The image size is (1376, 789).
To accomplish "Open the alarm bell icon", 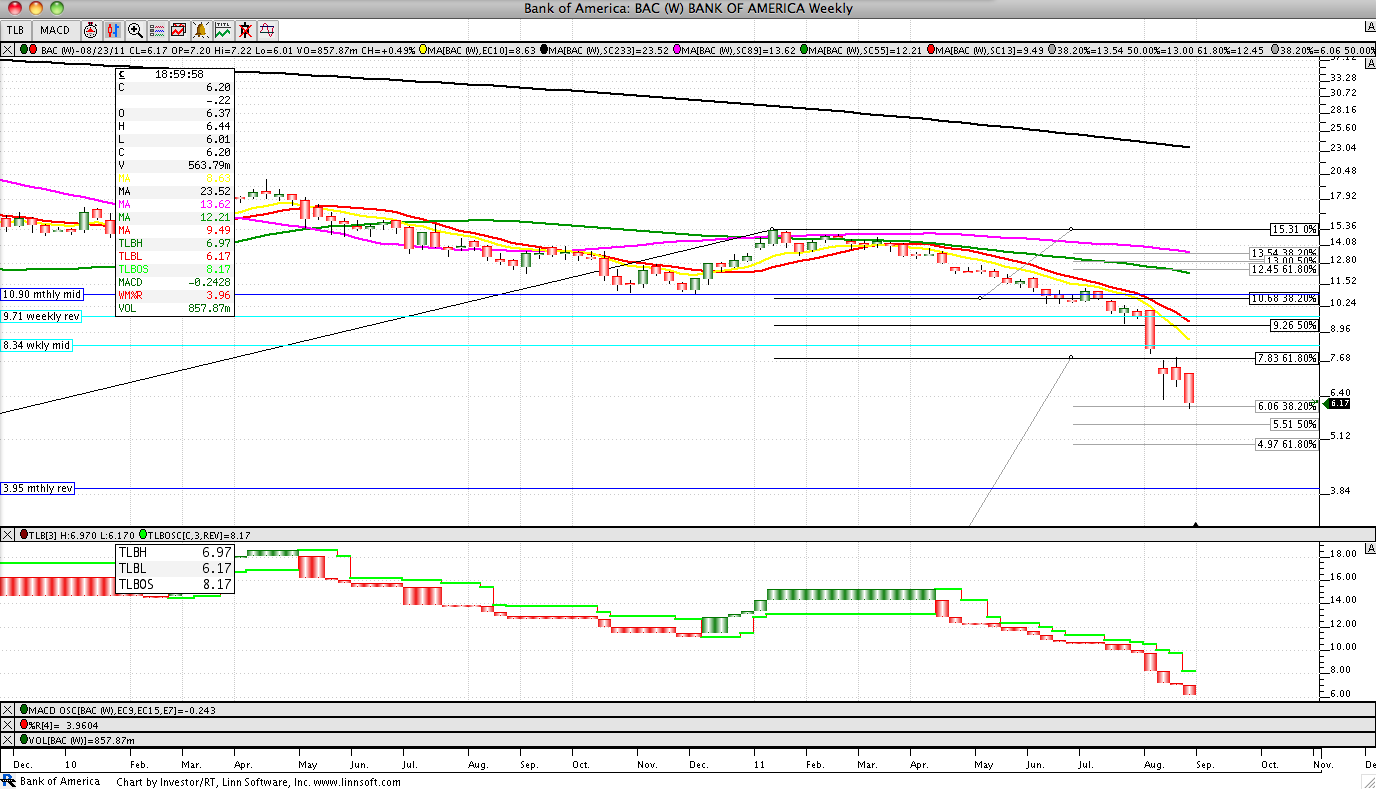I will (200, 30).
